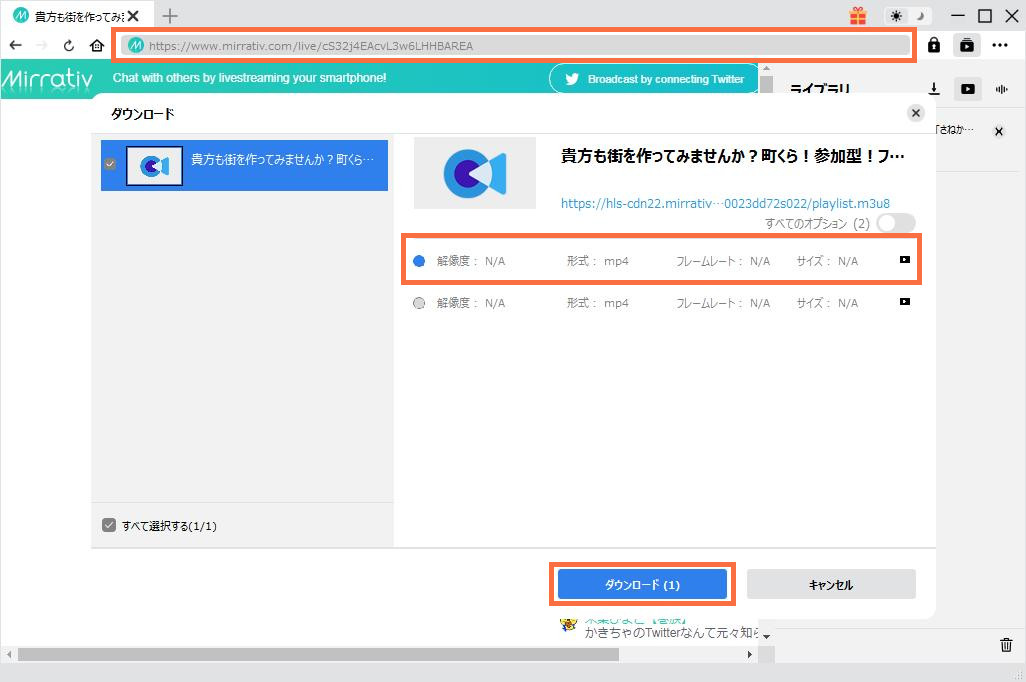This screenshot has width=1026, height=682.
Task: Click the gift box icon
Action: pos(858,16)
